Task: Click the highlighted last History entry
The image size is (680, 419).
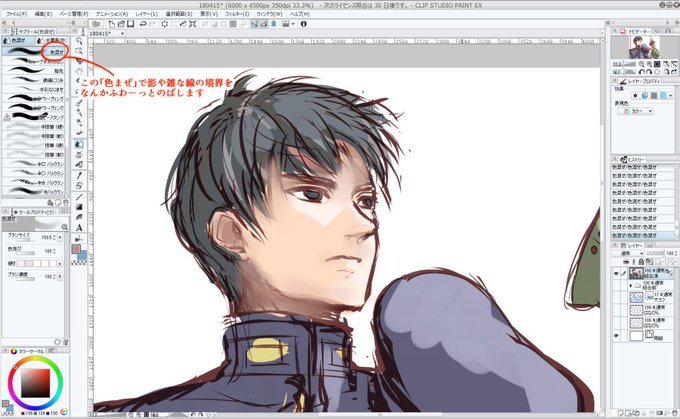Action: click(x=643, y=236)
